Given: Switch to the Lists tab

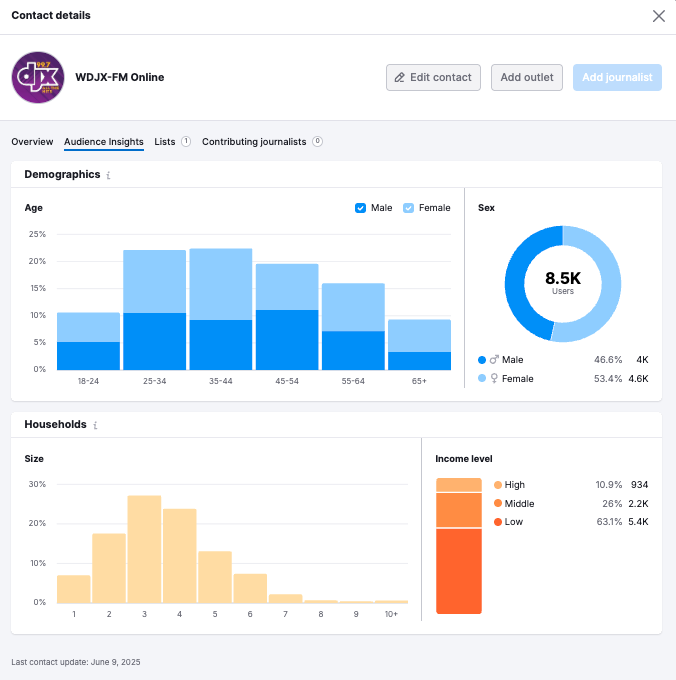Looking at the screenshot, I should (164, 142).
